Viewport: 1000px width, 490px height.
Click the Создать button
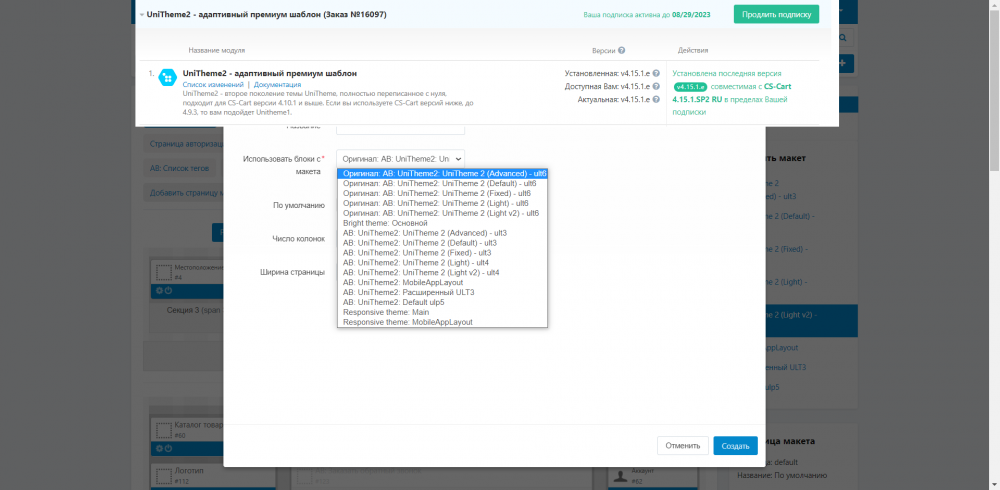[735, 445]
